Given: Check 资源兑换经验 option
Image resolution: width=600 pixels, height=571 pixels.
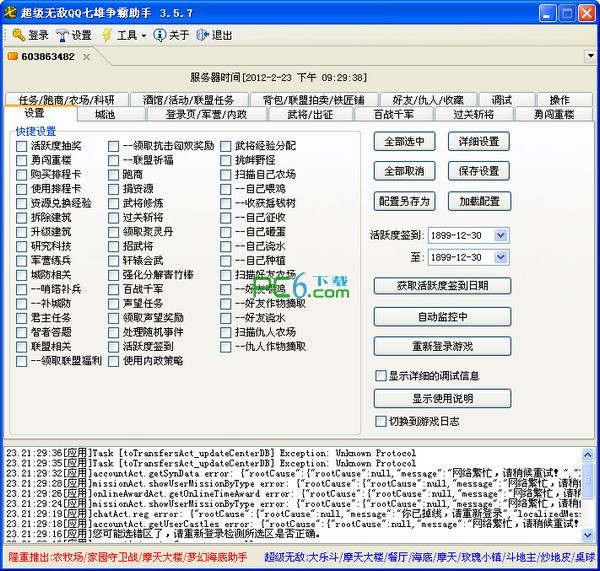Looking at the screenshot, I should (21, 204).
